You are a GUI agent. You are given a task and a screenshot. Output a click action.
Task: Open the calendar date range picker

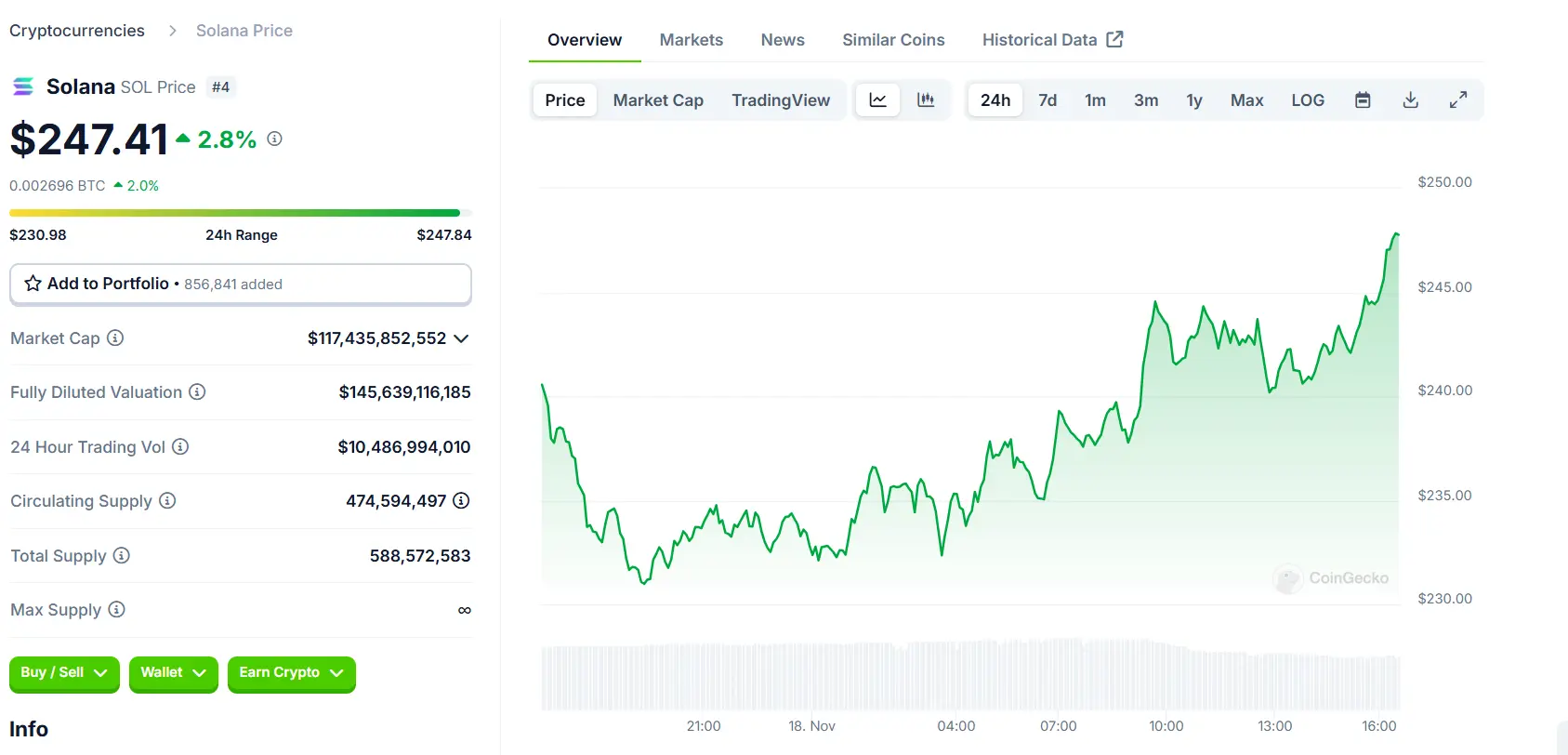tap(1363, 99)
